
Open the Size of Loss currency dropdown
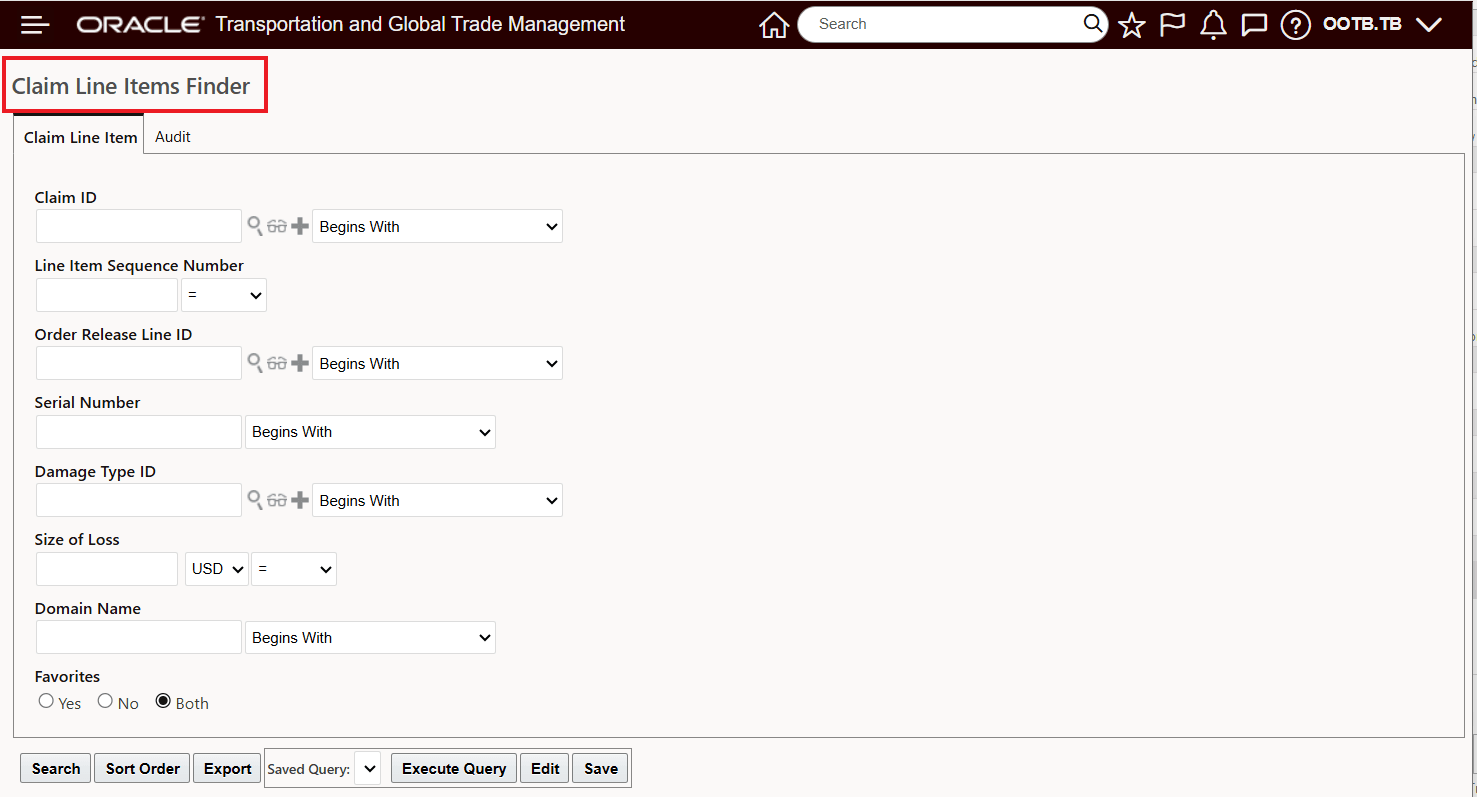(x=216, y=568)
